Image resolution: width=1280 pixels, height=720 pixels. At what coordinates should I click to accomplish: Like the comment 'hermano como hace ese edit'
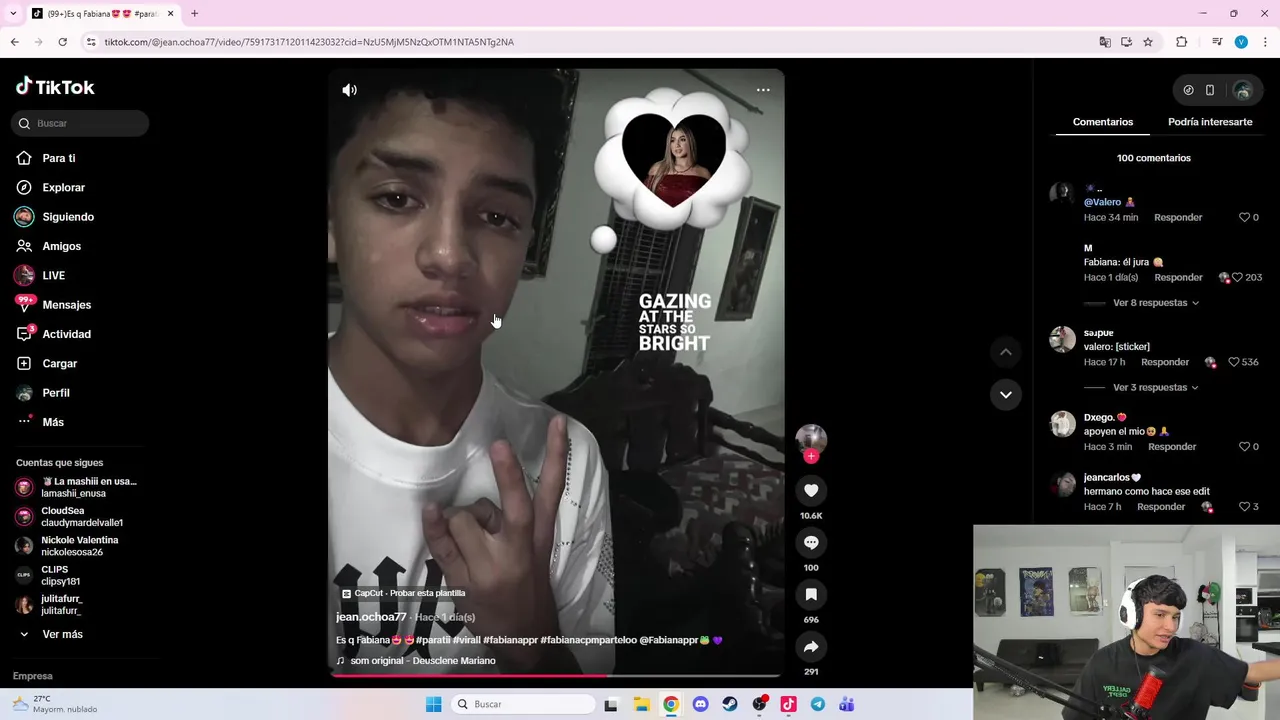click(1245, 507)
